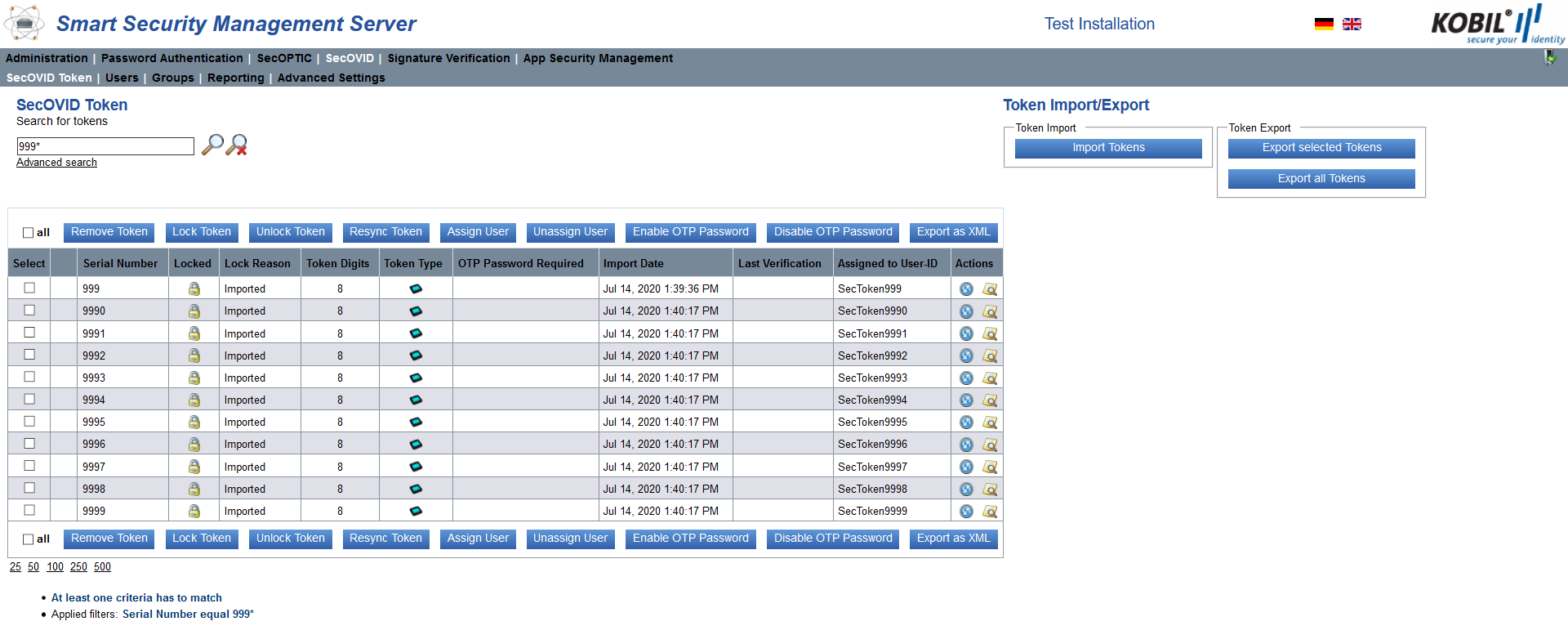Open the details icon for token 999
The width and height of the screenshot is (1568, 626).
[990, 289]
